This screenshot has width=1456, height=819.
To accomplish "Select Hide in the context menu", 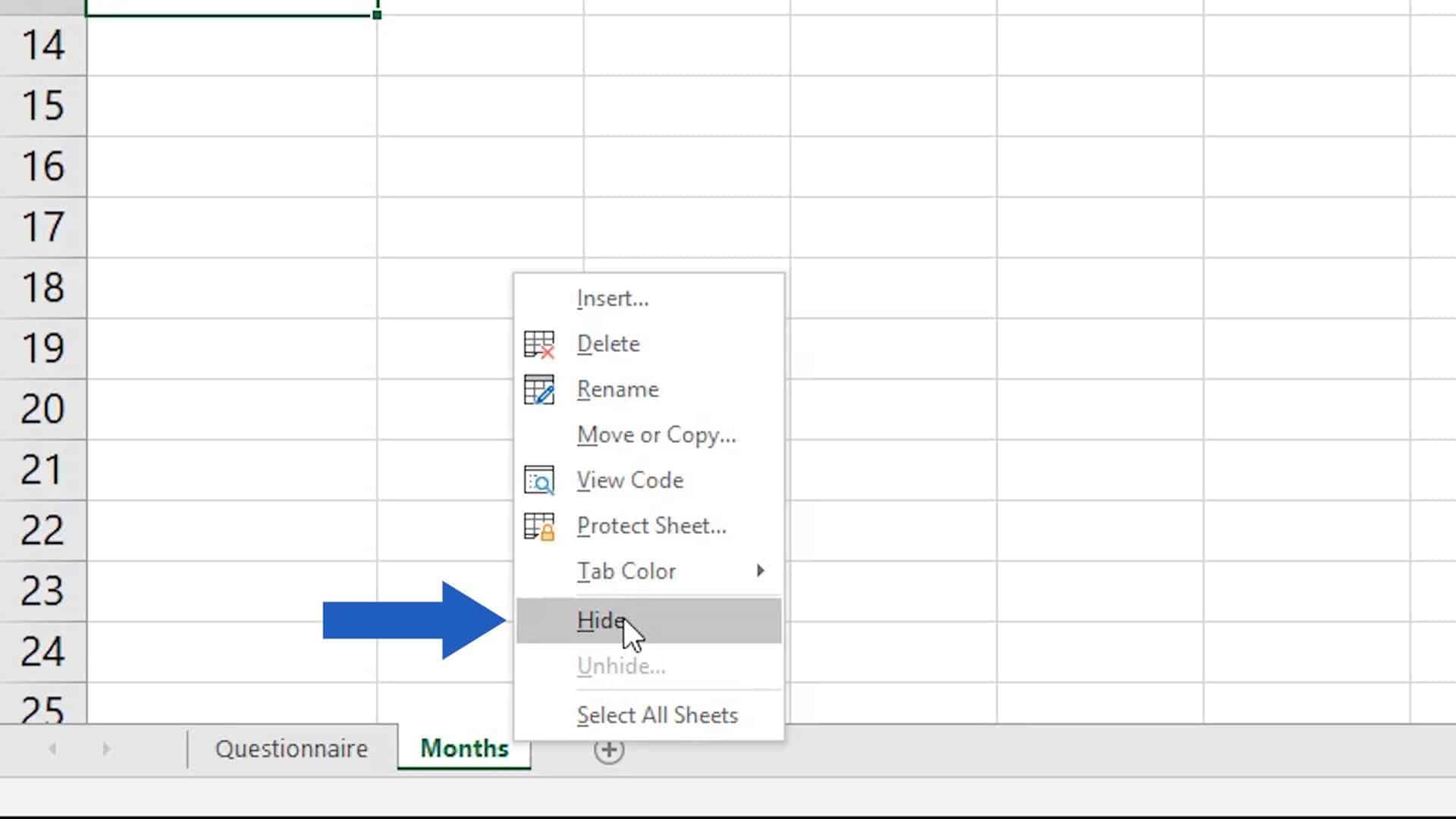I will pos(599,620).
